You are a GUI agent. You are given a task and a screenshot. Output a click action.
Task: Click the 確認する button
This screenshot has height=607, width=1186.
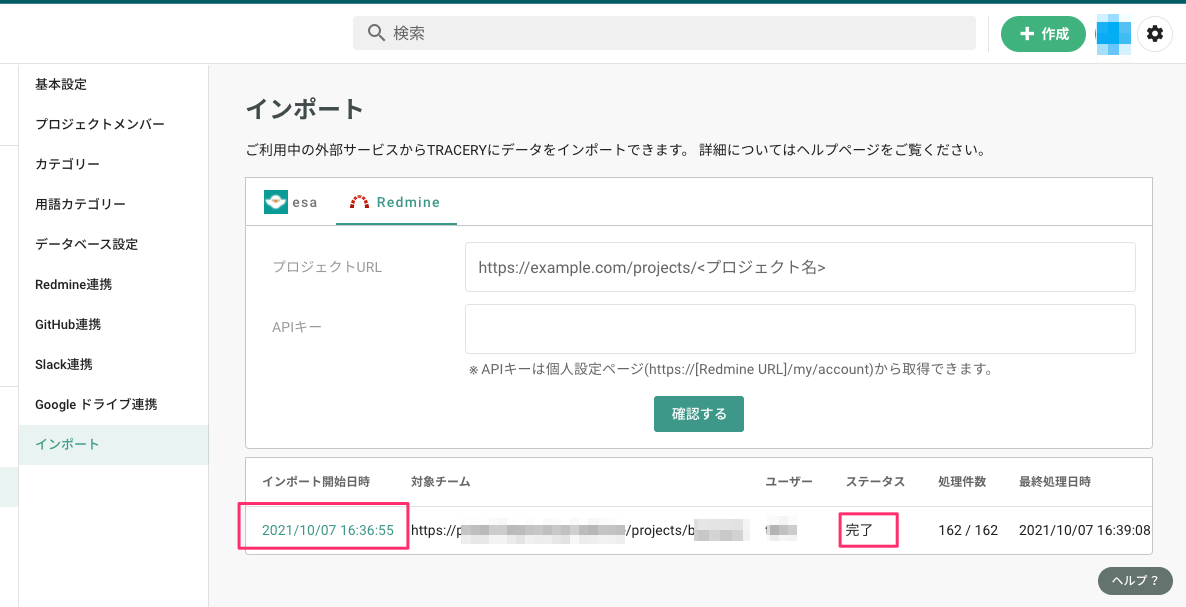point(698,413)
